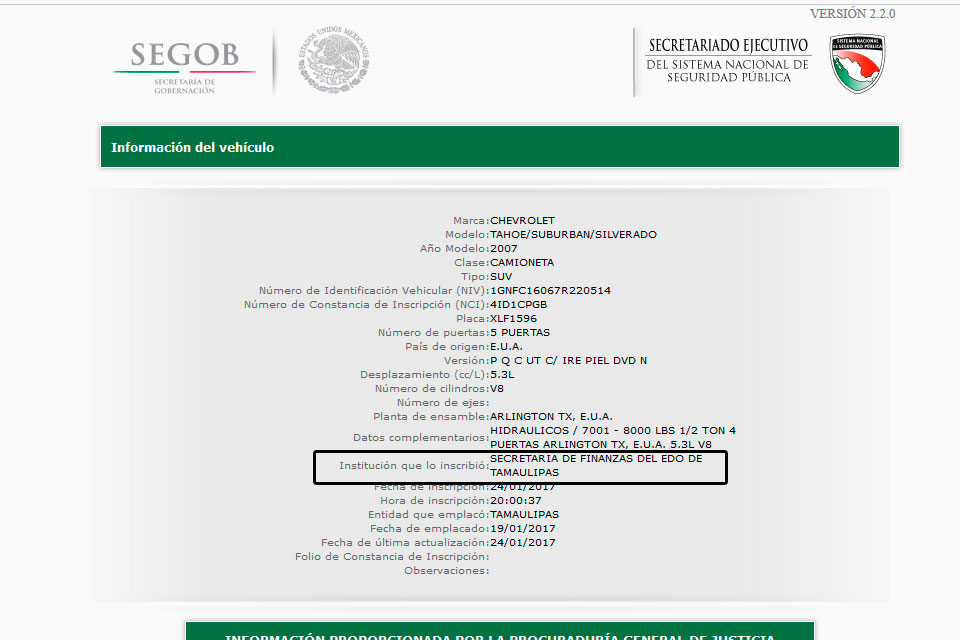Click the NCI value 4ID1CPGB
960x640 pixels.
click(x=518, y=305)
